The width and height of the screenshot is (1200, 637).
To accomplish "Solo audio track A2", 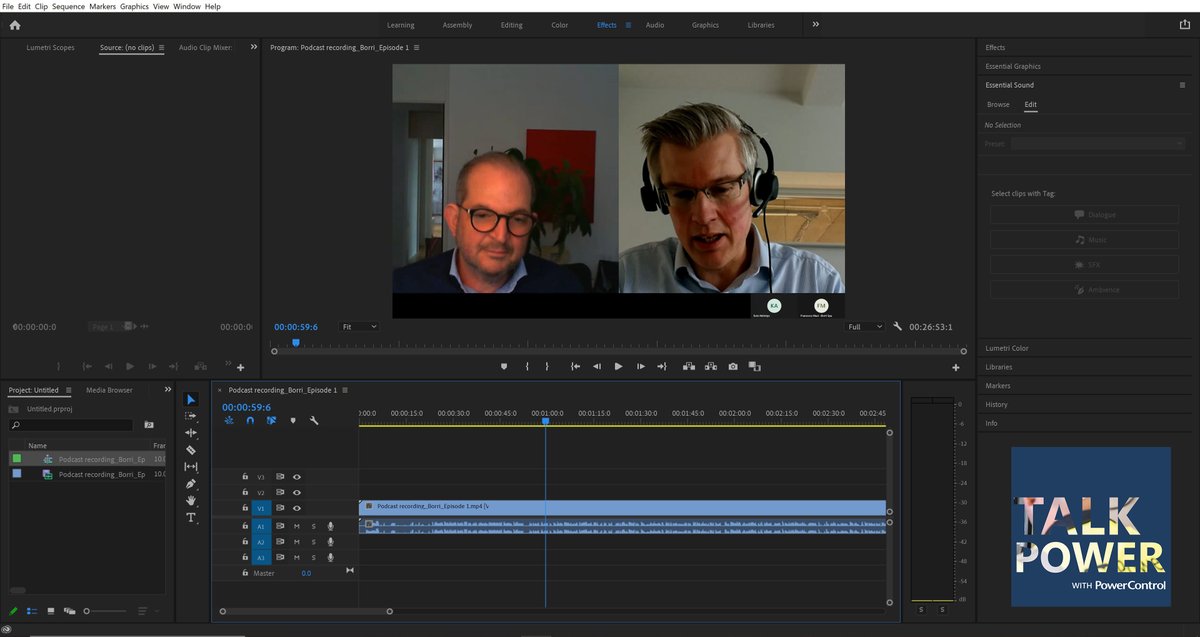I will click(313, 542).
